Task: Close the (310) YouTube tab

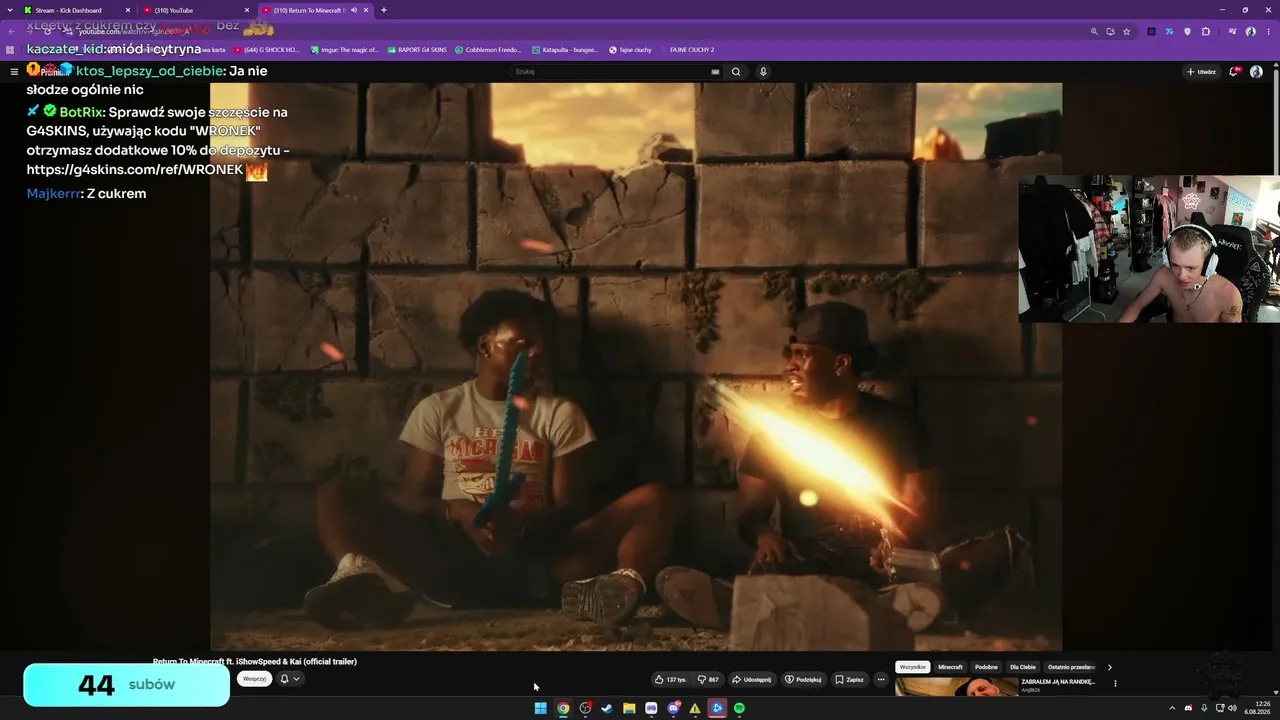Action: point(247,10)
